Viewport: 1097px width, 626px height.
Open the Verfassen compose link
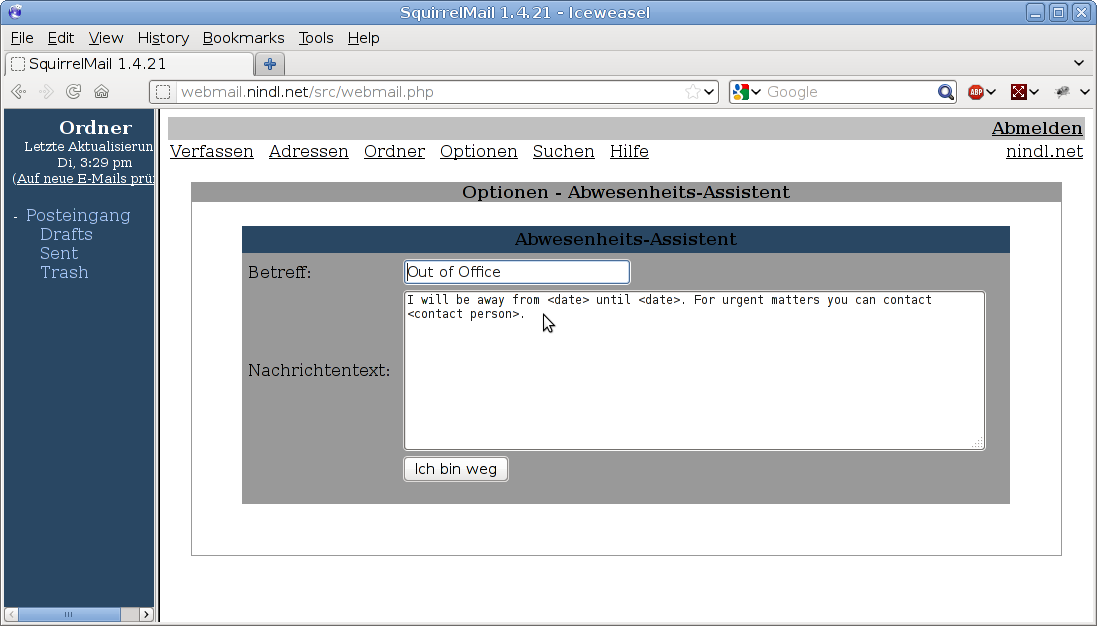[x=211, y=152]
